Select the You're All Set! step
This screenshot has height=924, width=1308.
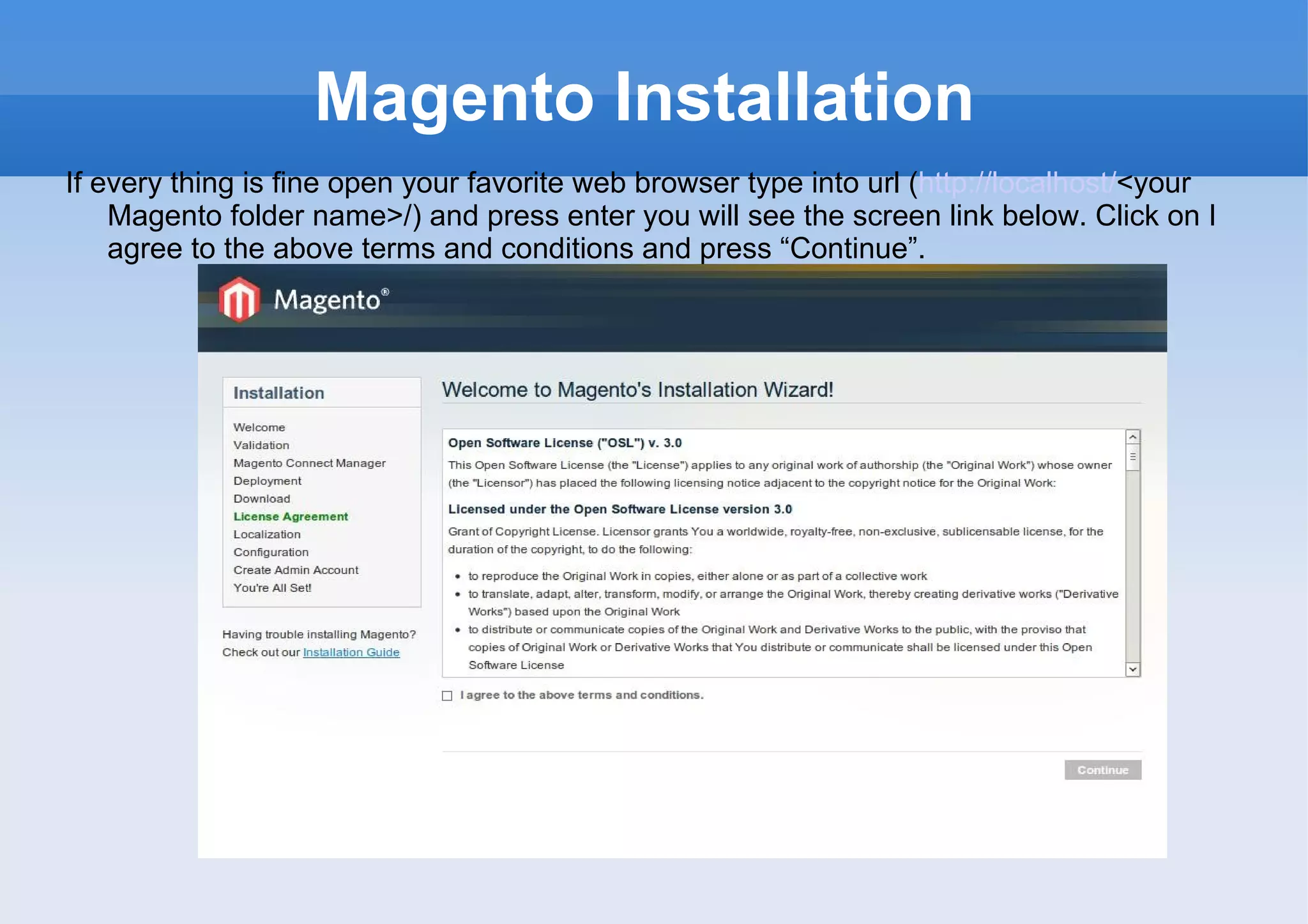pyautogui.click(x=272, y=588)
